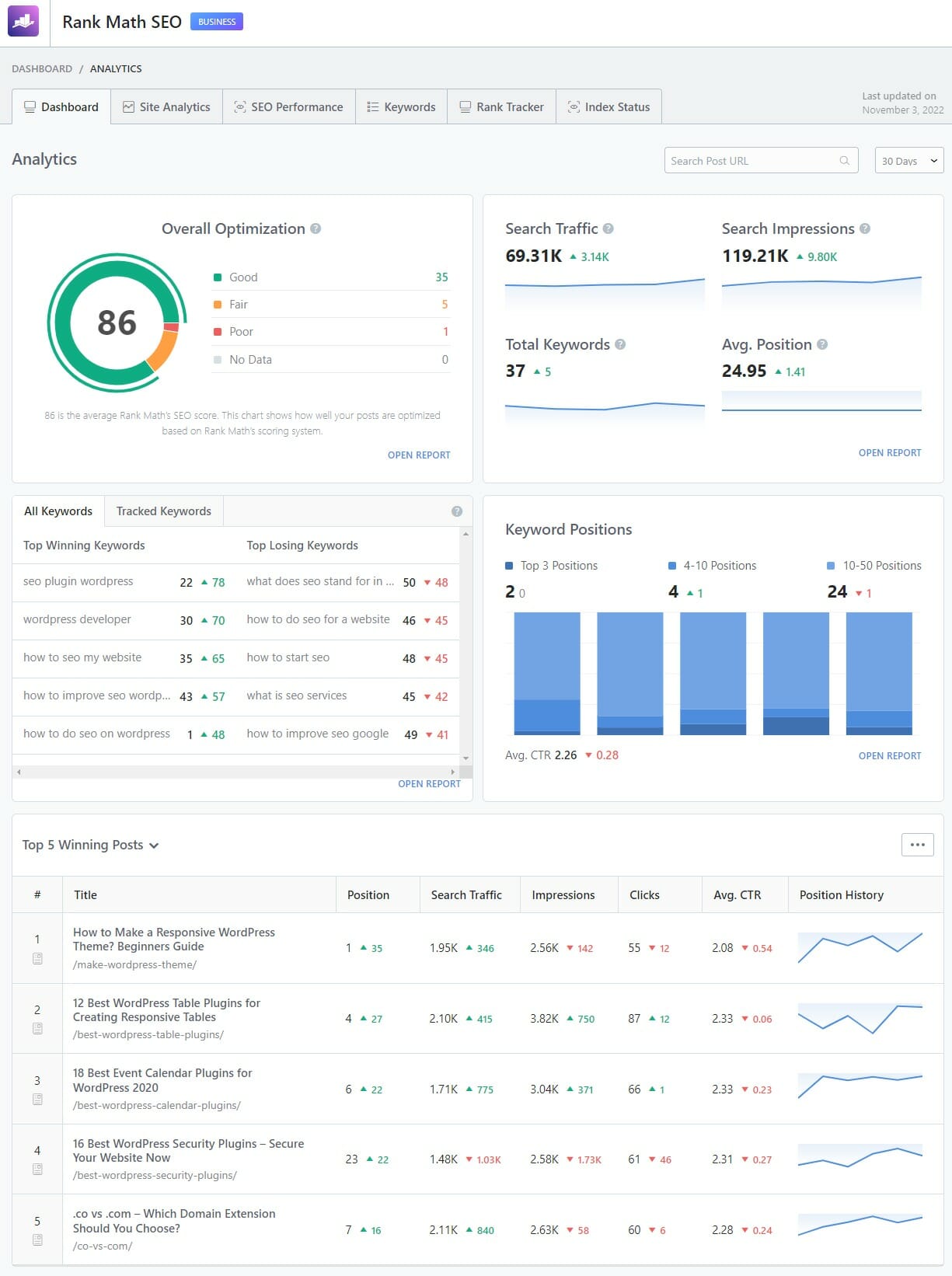Open the 18 Best Event Calendar Plugins post
Viewport: 952px width, 1276px height.
tap(162, 1080)
